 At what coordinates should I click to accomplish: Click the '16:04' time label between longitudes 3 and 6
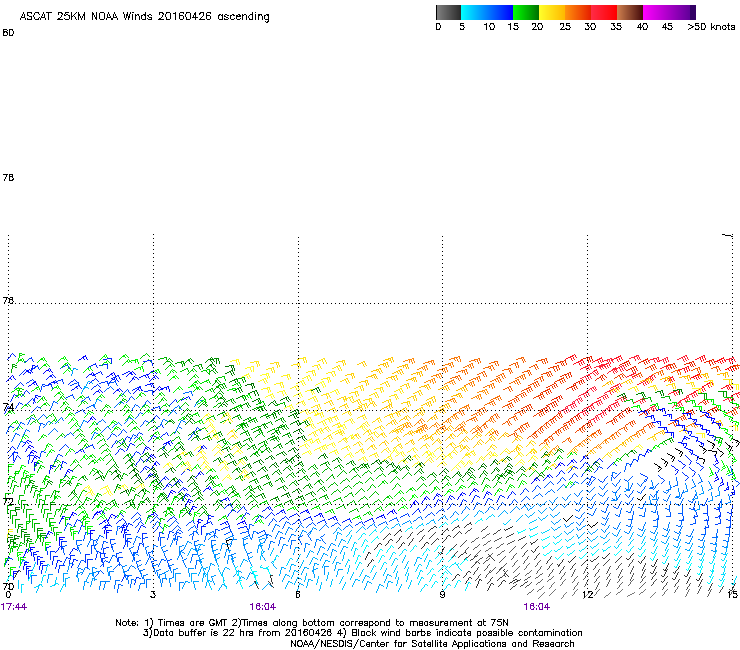263,607
